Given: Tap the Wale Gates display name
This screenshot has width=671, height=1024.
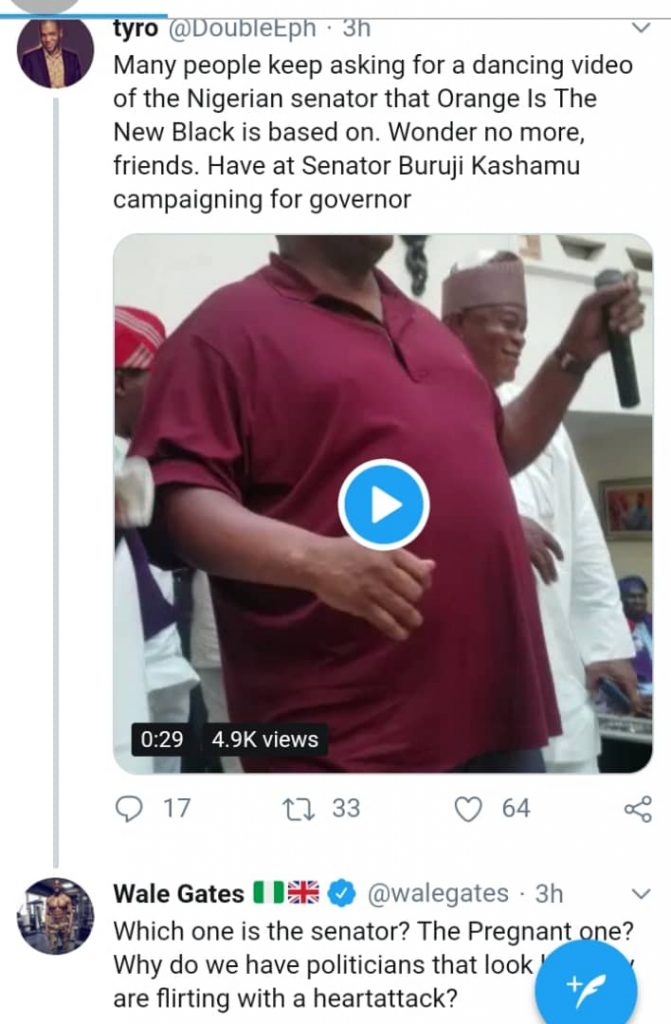Looking at the screenshot, I should pyautogui.click(x=179, y=892).
